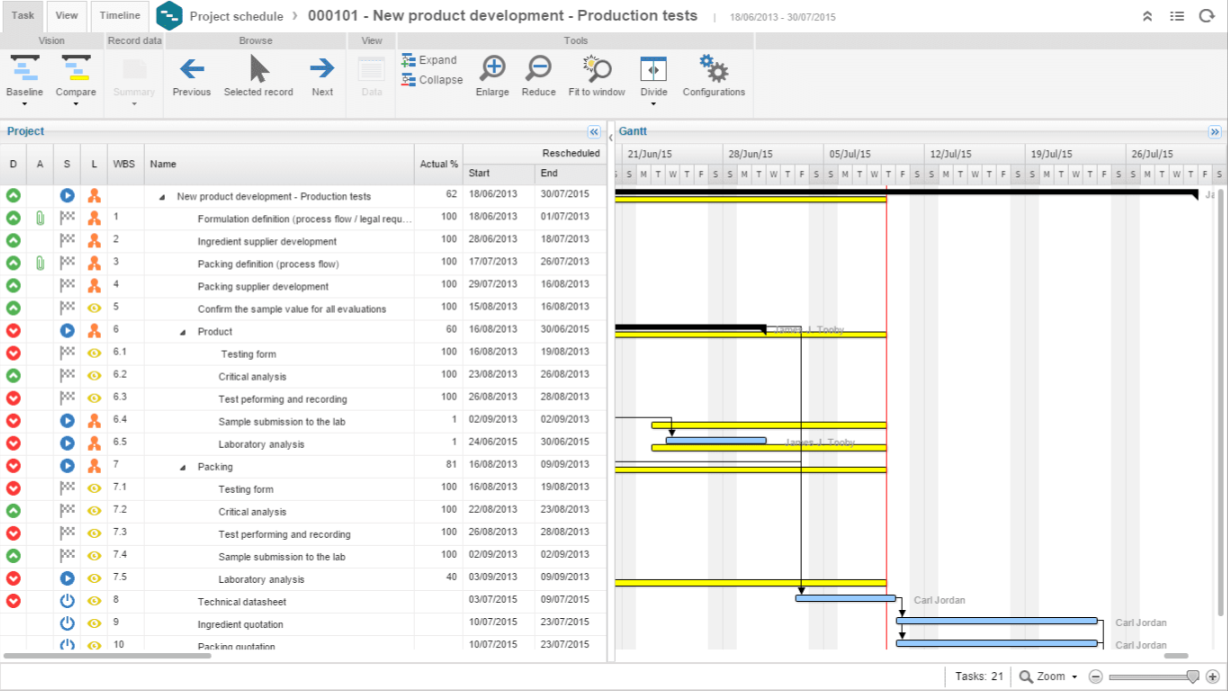
Task: Sort by the WBS column header
Action: click(126, 164)
